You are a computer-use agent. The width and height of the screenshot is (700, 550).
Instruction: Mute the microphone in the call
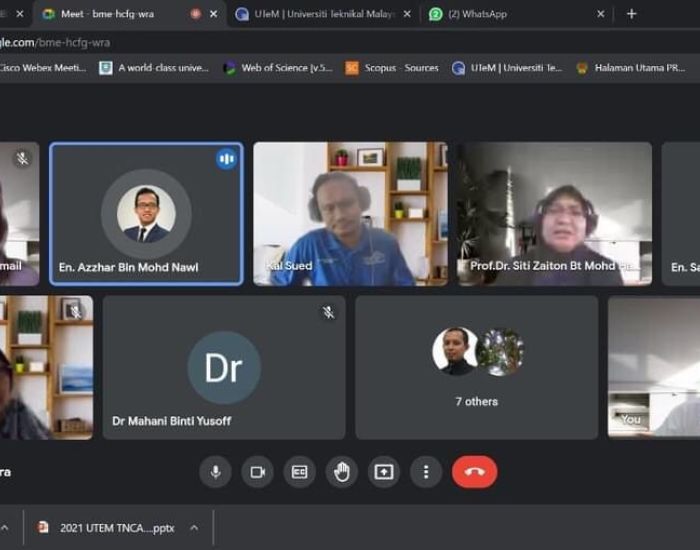(215, 472)
